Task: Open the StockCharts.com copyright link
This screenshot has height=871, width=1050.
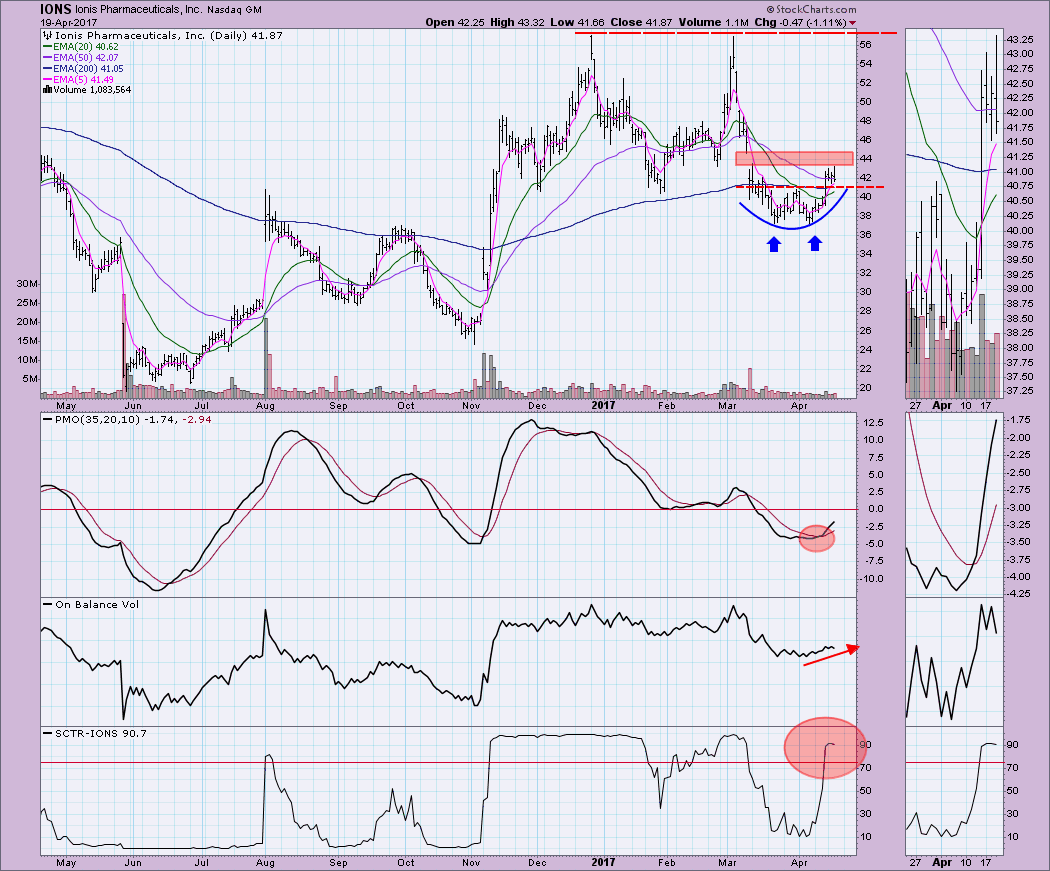Action: coord(812,9)
